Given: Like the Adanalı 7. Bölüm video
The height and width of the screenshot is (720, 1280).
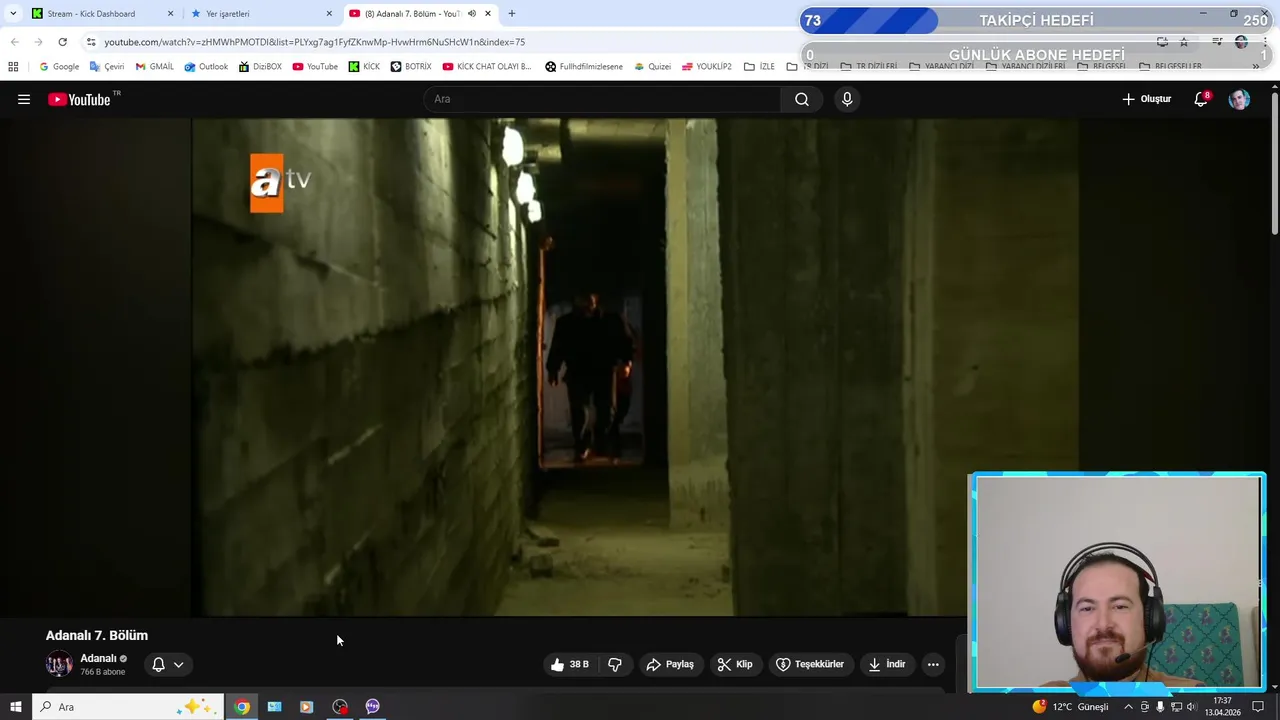Looking at the screenshot, I should [570, 664].
